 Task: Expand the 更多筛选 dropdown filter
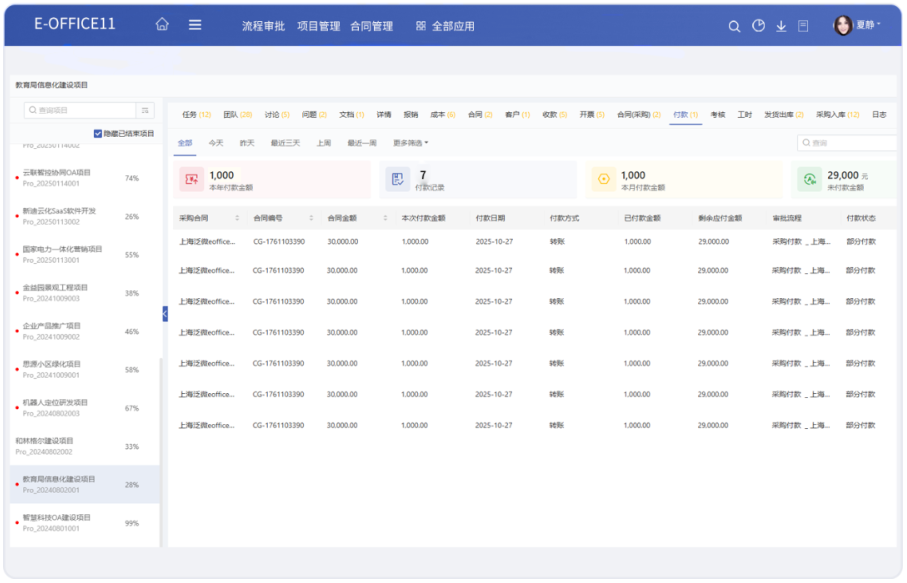[410, 143]
